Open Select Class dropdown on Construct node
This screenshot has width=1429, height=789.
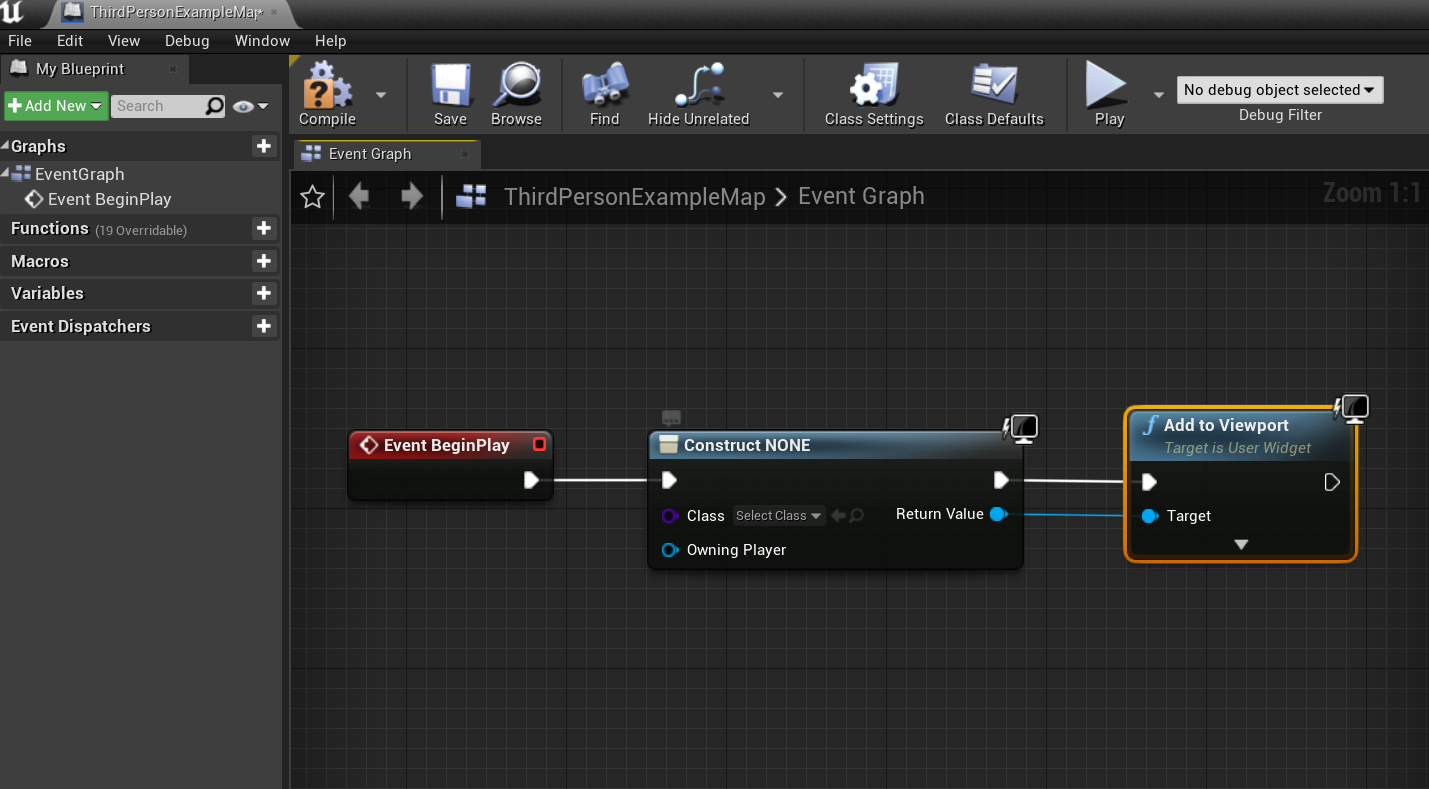coord(778,515)
